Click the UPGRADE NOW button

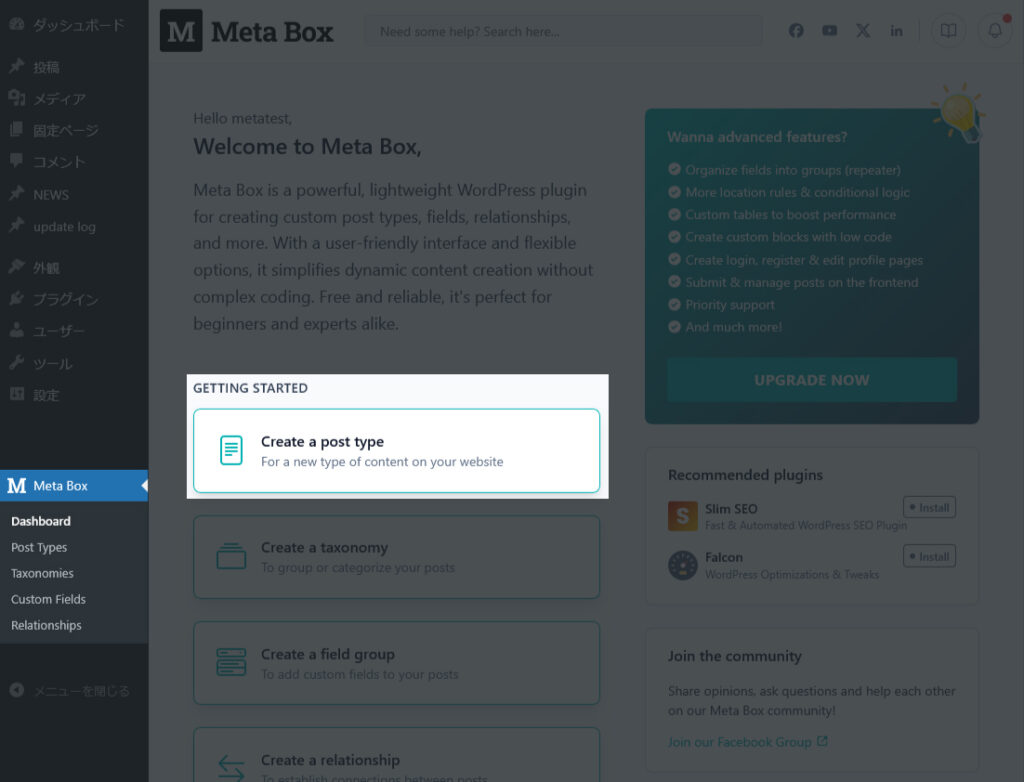tap(811, 380)
